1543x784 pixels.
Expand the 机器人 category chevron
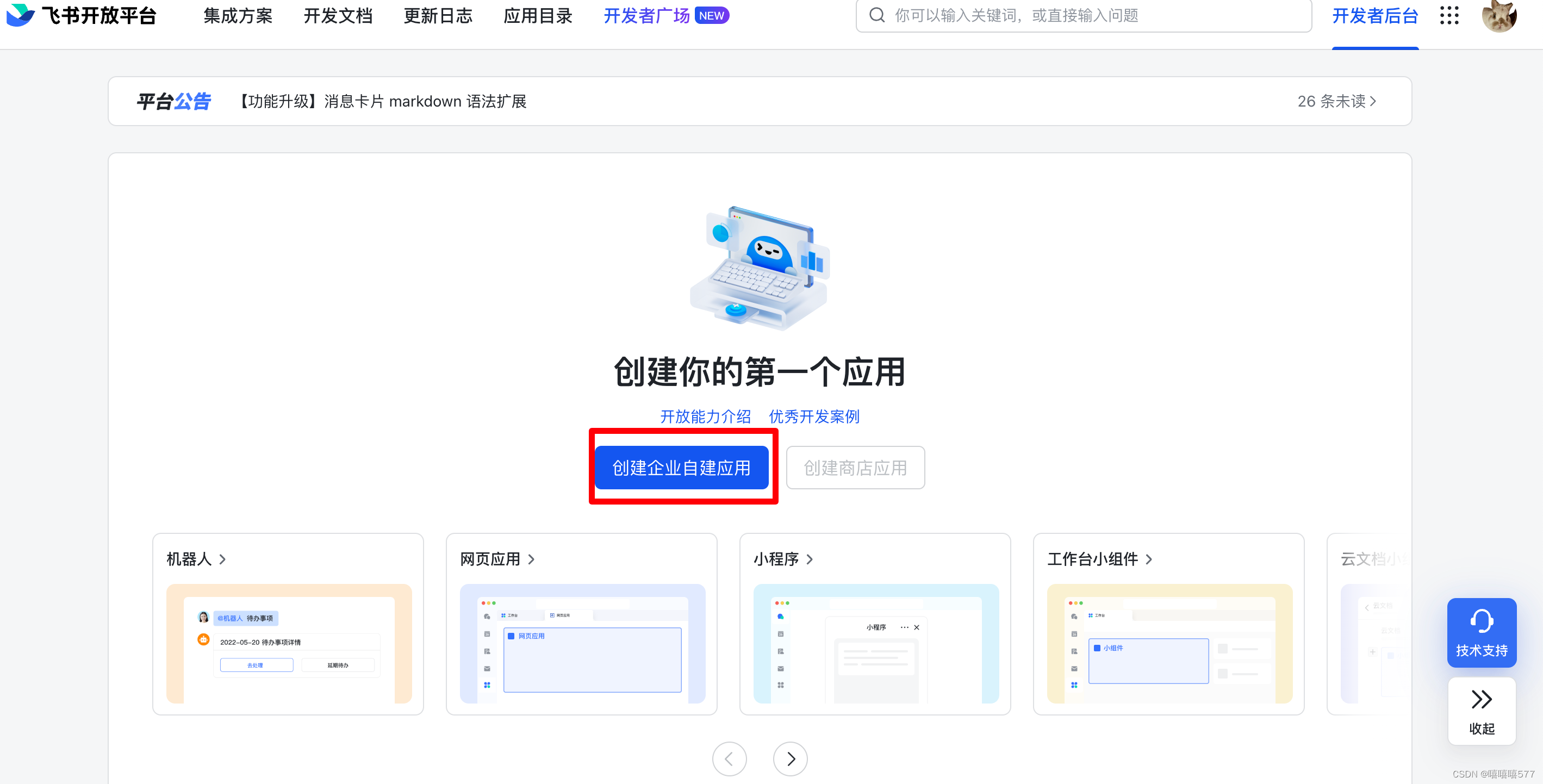click(222, 559)
